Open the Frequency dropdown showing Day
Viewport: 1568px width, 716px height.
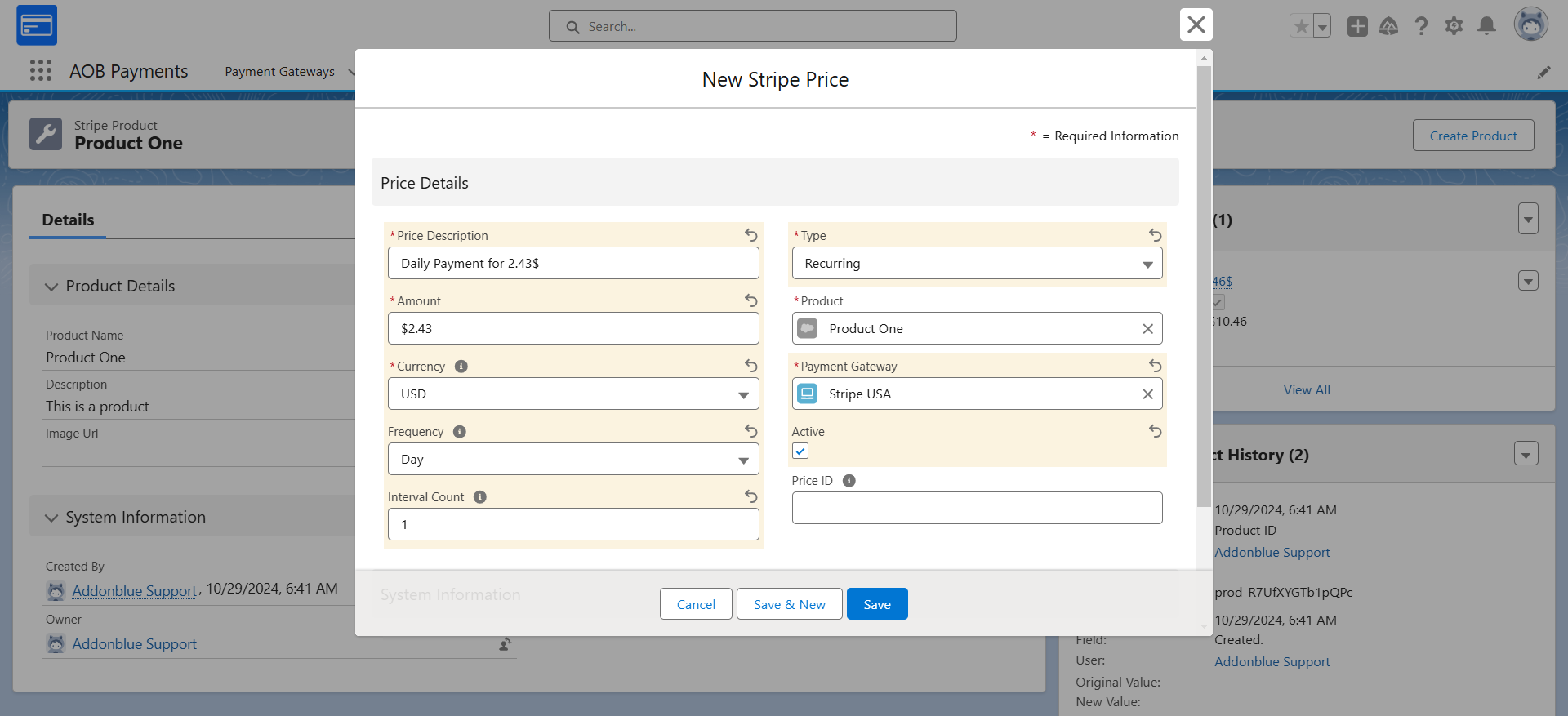[573, 459]
